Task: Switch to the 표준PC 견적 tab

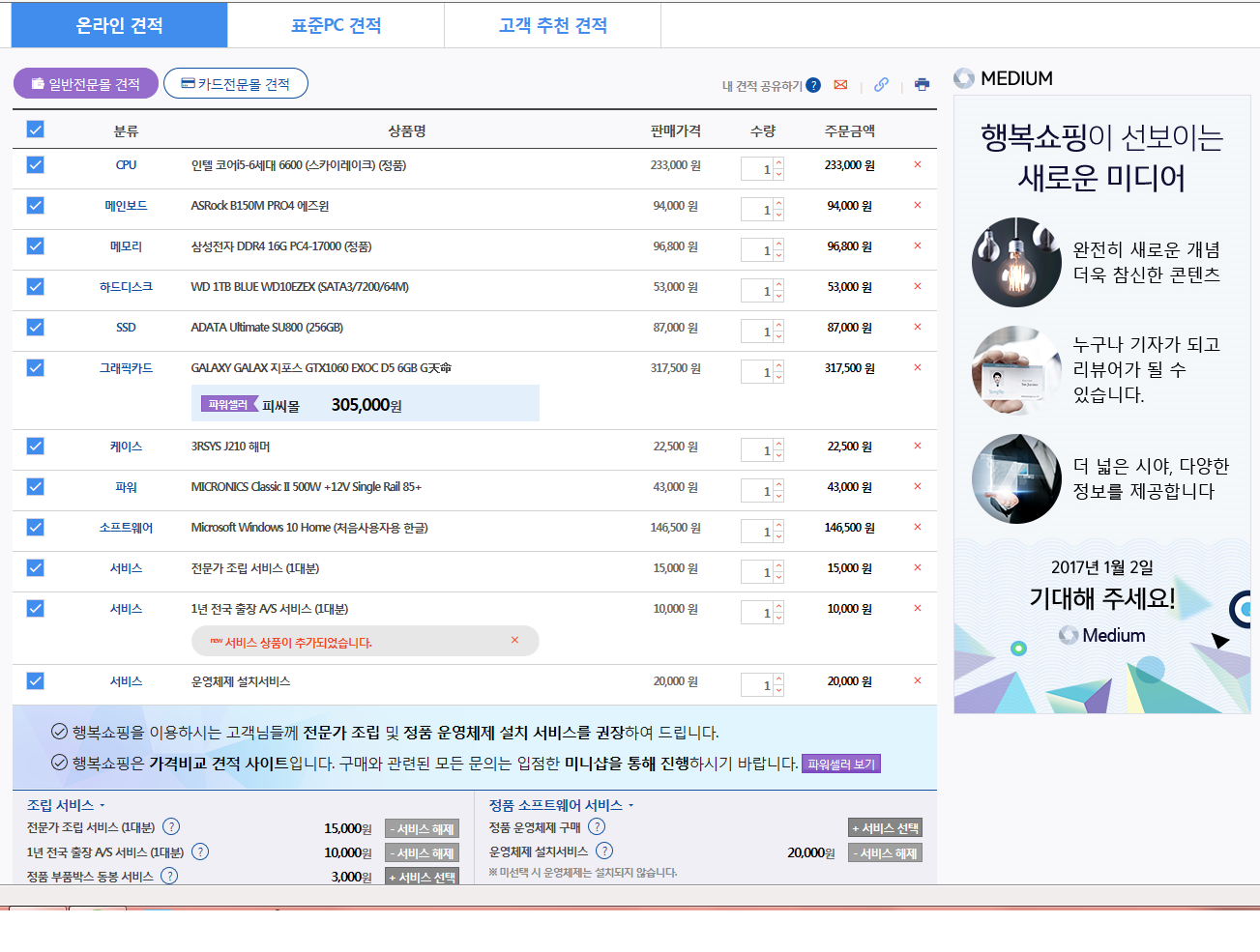Action: (336, 25)
